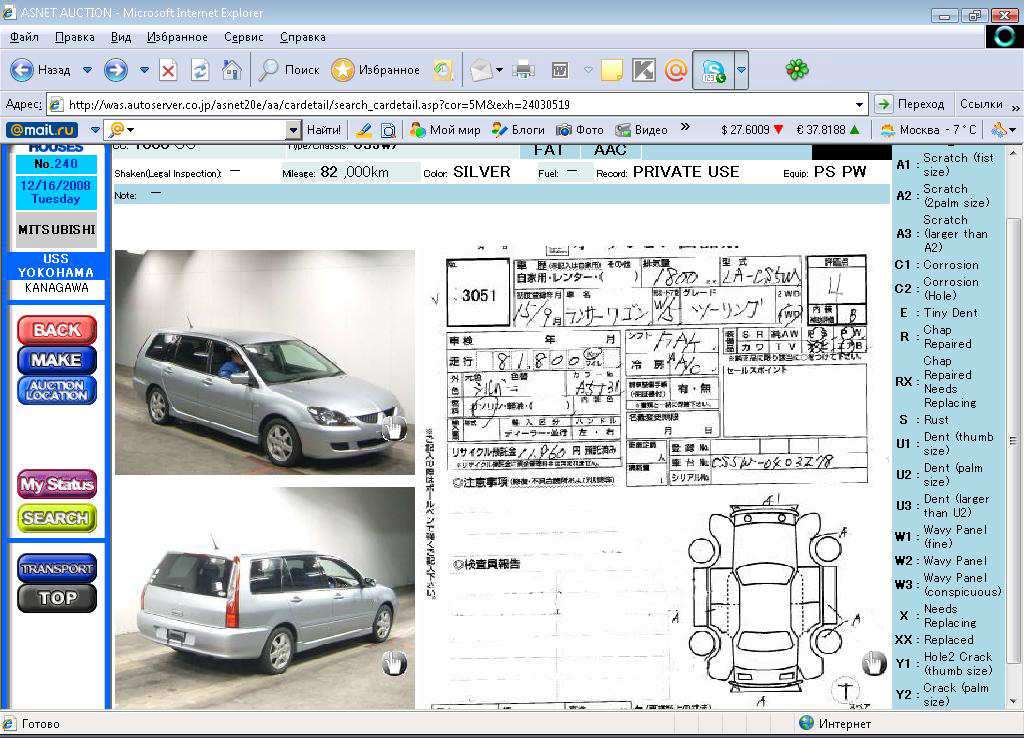This screenshot has width=1024, height=738.
Task: Click the MITSUBISHI maker label
Action: pyautogui.click(x=57, y=230)
